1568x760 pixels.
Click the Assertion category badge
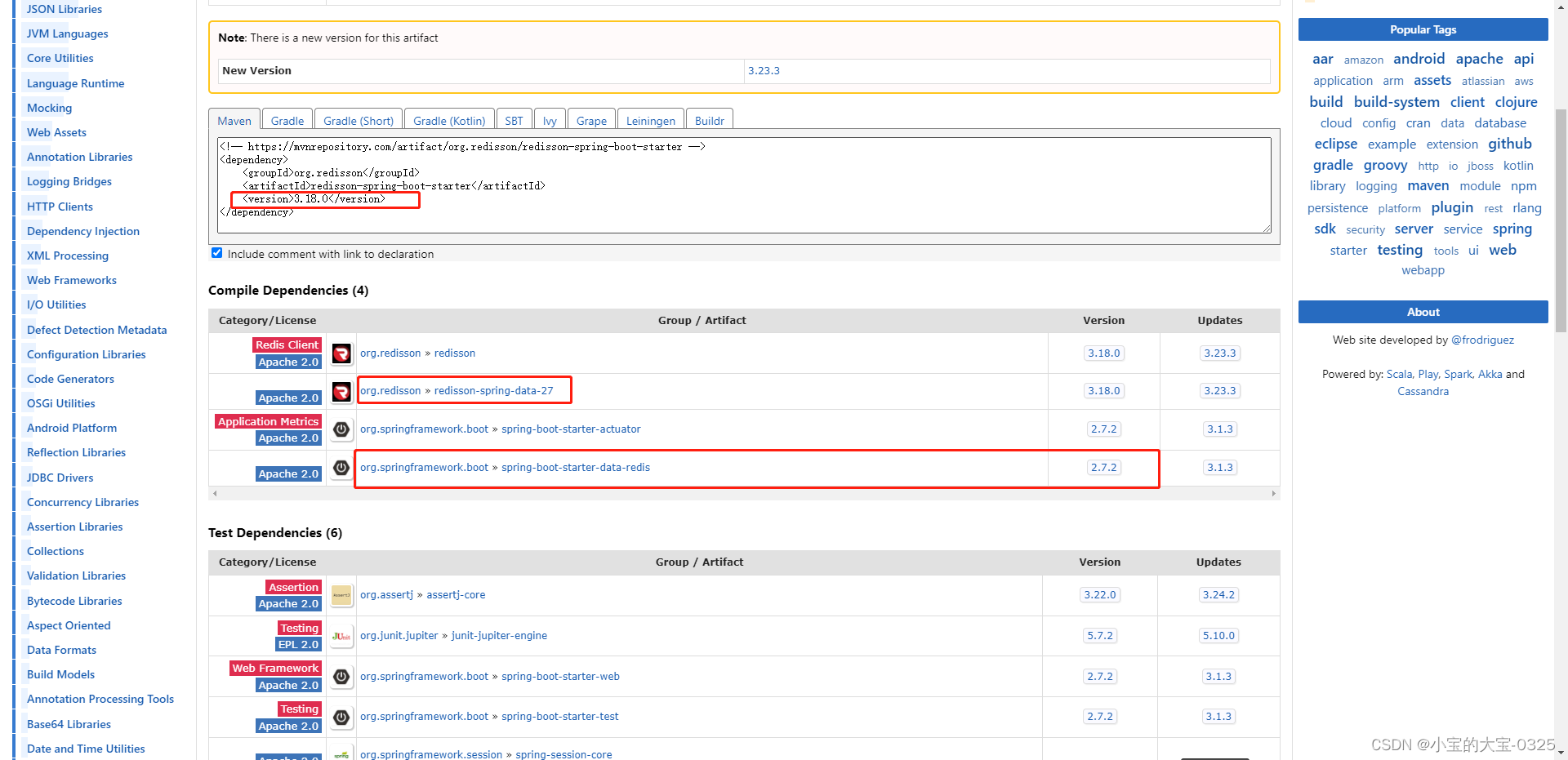pyautogui.click(x=293, y=587)
